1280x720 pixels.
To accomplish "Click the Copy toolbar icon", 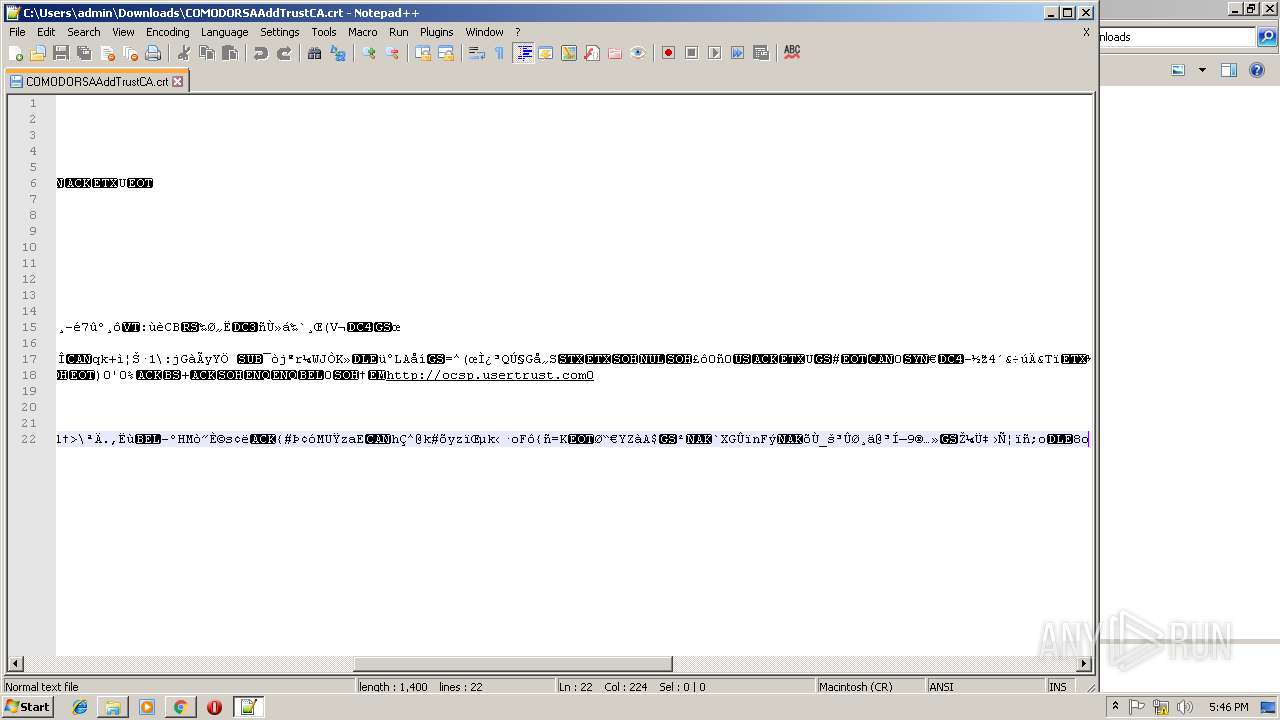I will pyautogui.click(x=207, y=53).
